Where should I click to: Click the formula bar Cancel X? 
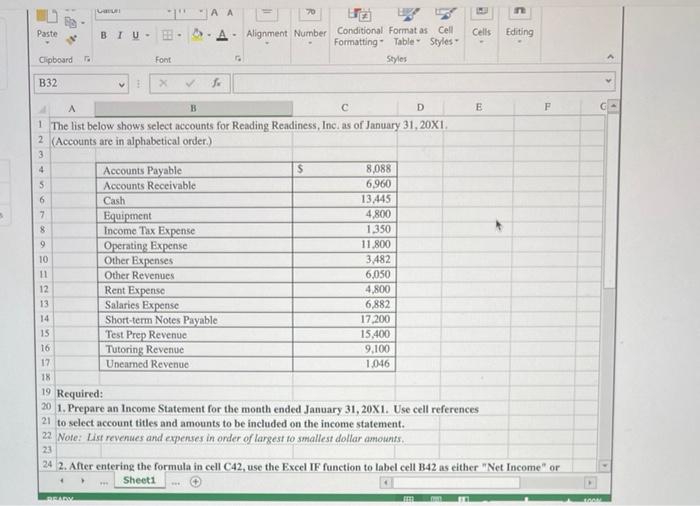(x=163, y=83)
